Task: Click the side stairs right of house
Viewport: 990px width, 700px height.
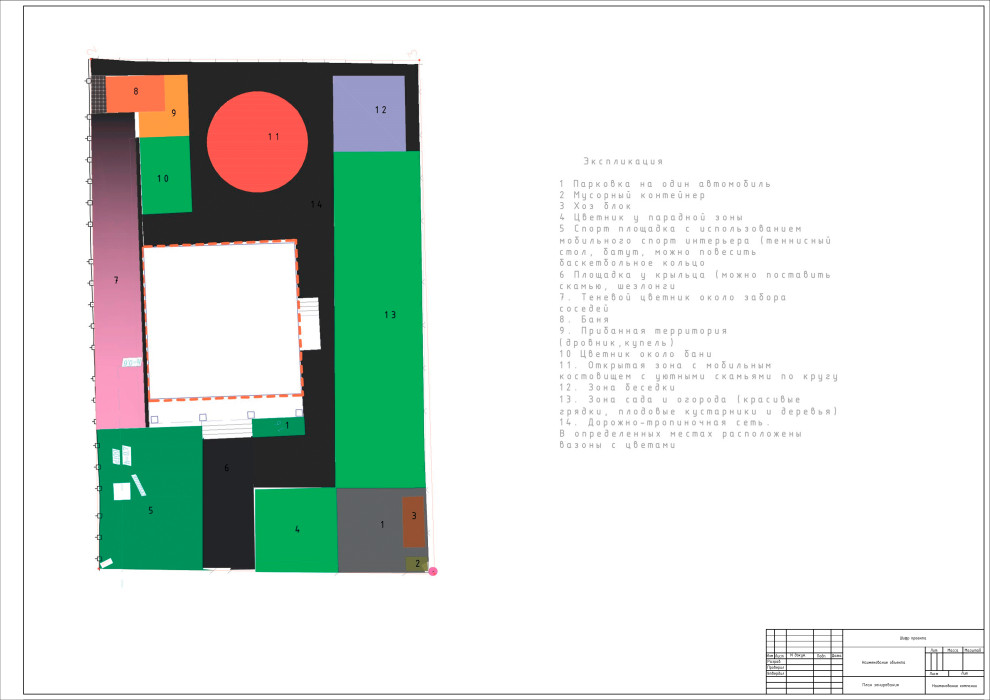Action: [x=309, y=322]
